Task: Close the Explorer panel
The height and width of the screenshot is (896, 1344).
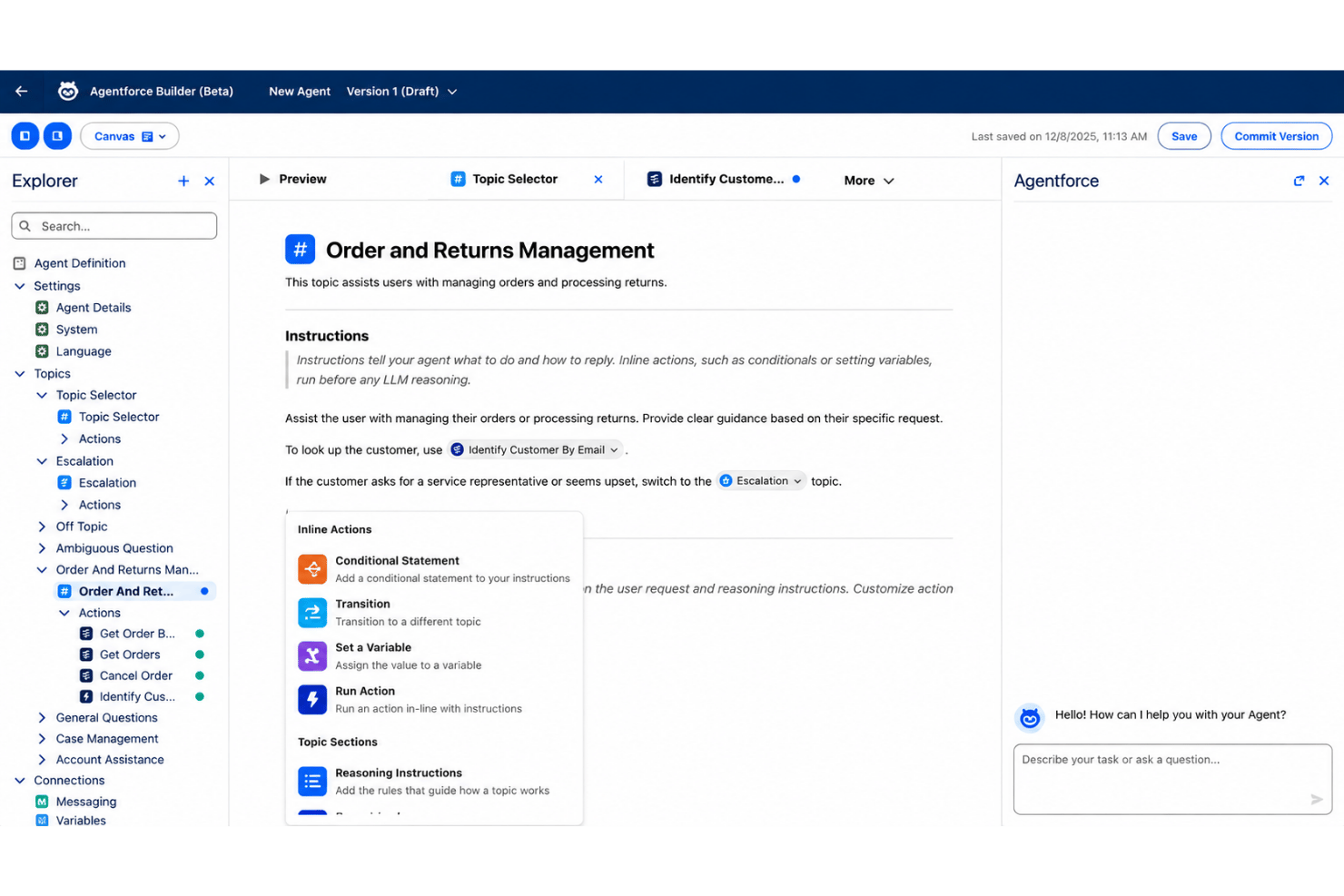Action: (x=210, y=181)
